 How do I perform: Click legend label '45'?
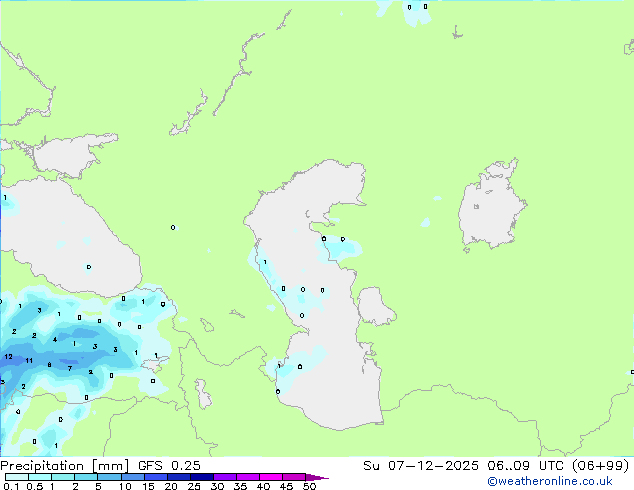pos(286,486)
